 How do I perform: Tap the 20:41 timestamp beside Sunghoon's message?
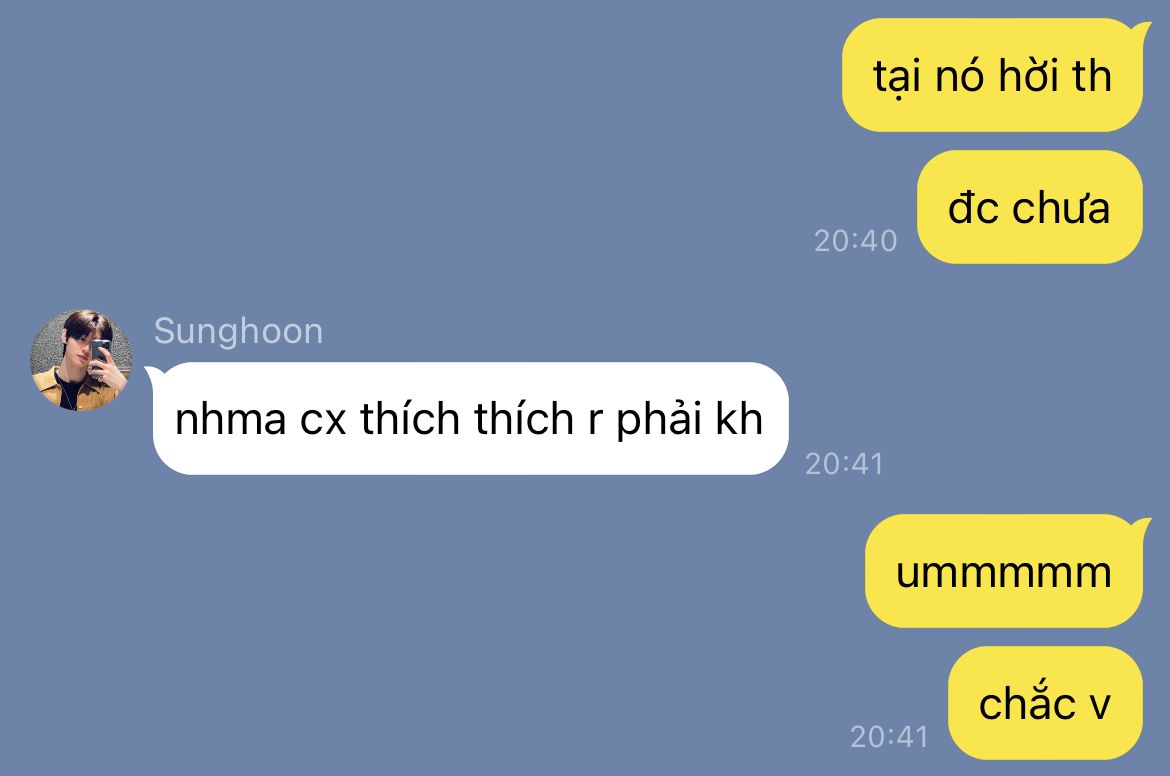coord(845,464)
